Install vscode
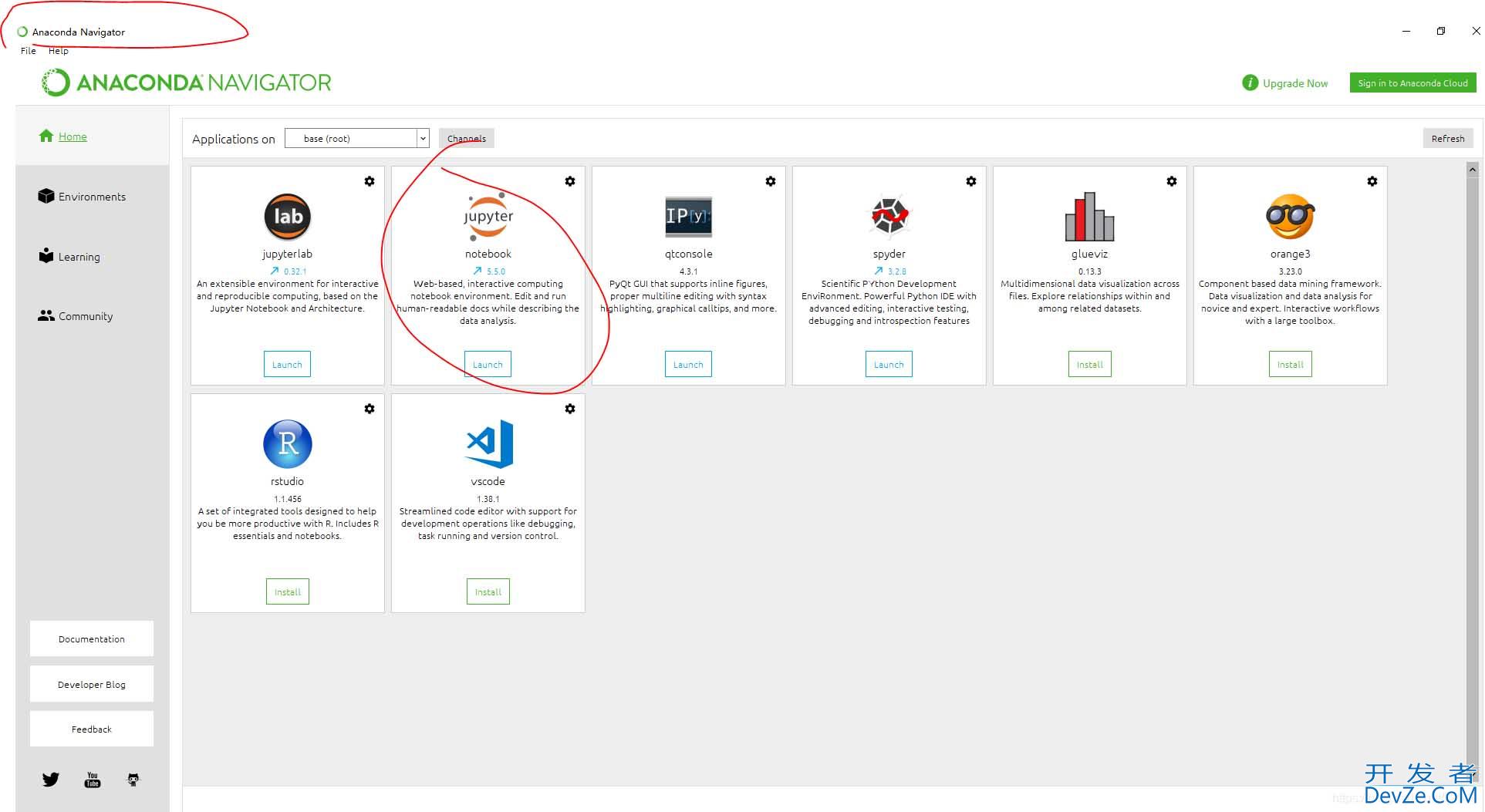This screenshot has height=812, width=1485. pos(488,591)
